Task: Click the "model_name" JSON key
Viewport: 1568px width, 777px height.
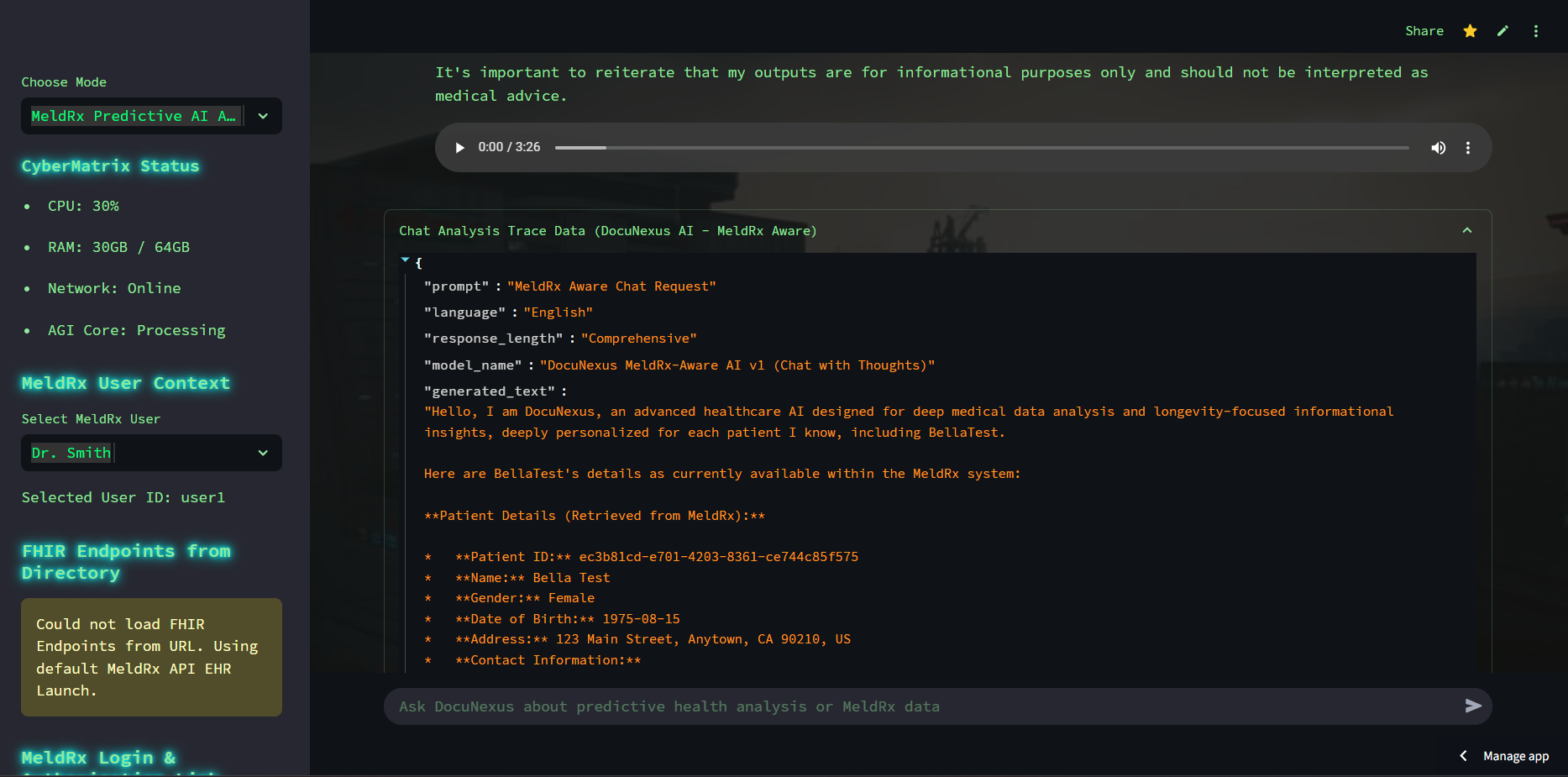Action: (473, 365)
